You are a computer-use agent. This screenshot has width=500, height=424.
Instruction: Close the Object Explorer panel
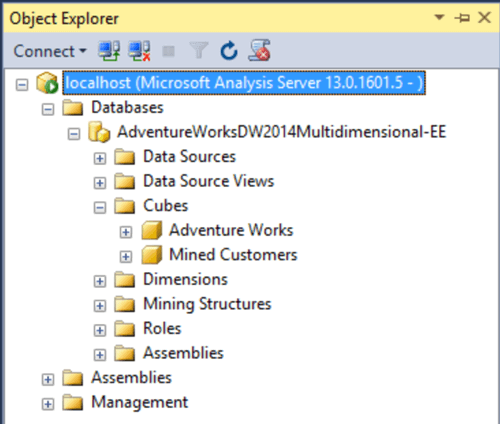tap(484, 17)
